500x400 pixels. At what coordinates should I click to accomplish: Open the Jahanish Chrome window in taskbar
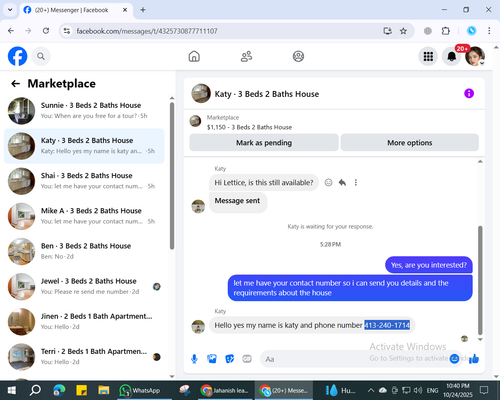tap(226, 390)
